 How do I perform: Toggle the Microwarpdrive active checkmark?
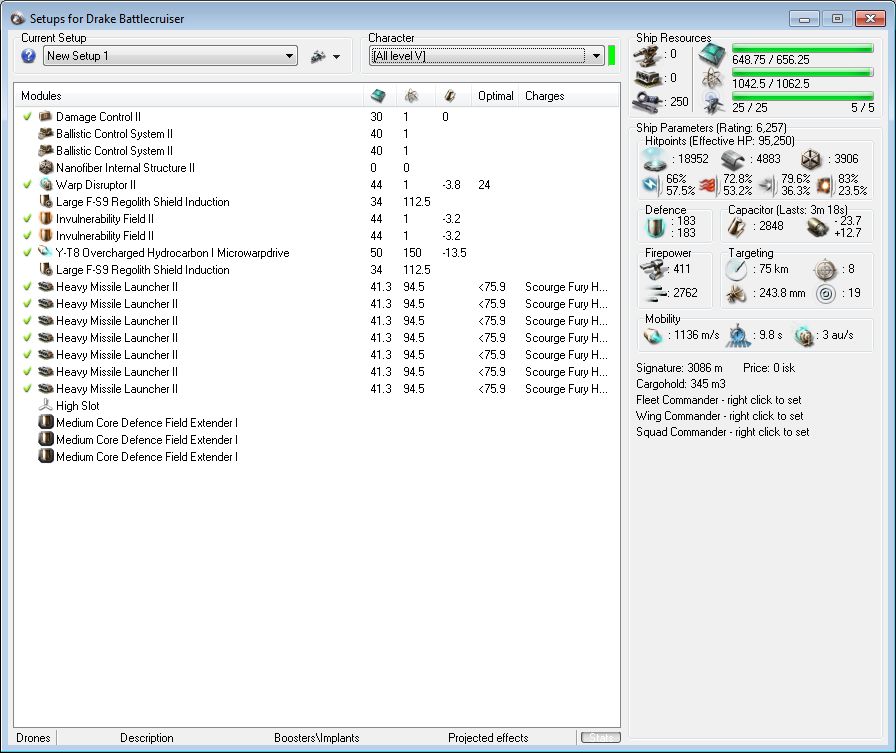pyautogui.click(x=27, y=253)
